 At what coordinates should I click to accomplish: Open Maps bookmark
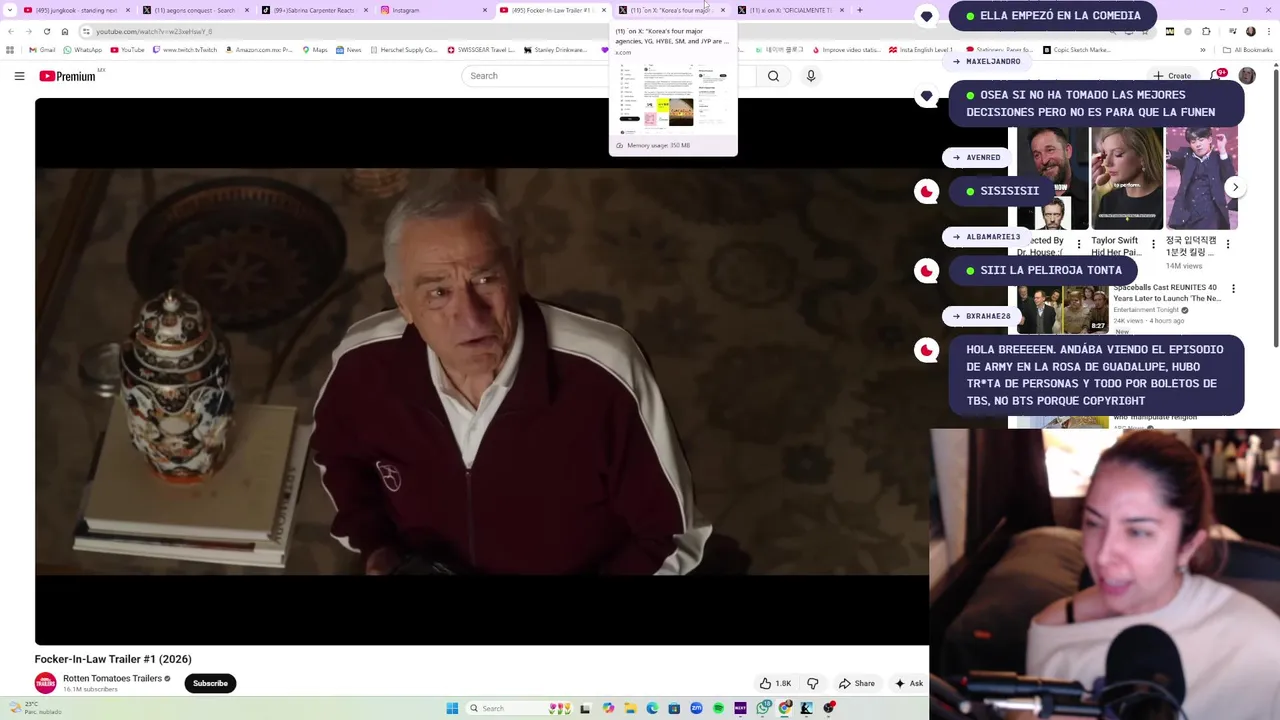(313, 50)
